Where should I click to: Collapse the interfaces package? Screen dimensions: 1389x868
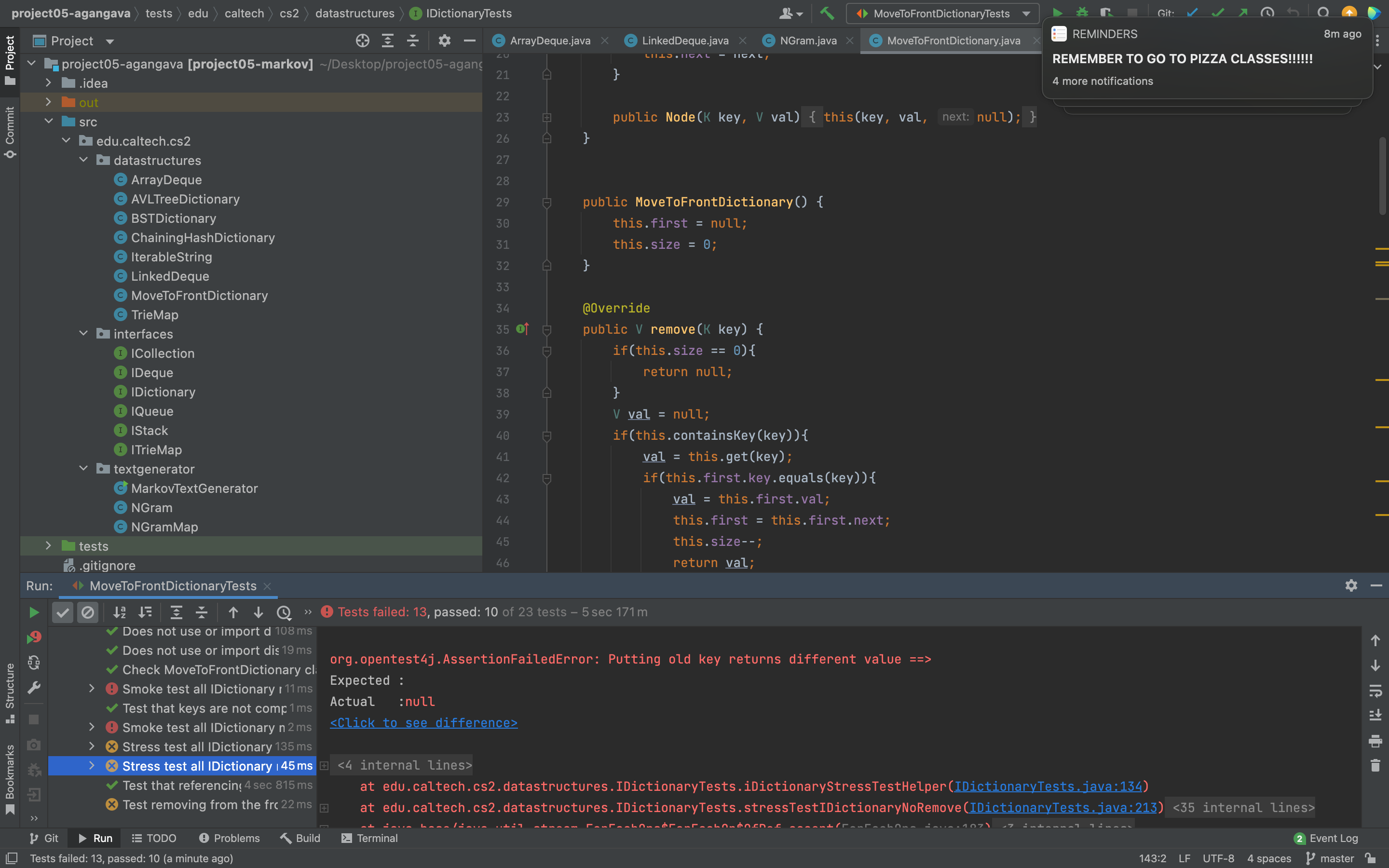[x=84, y=334]
